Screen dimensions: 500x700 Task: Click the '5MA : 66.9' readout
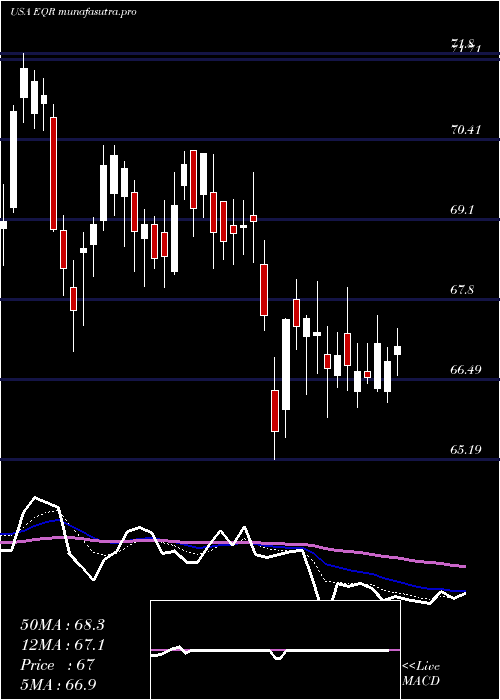tap(59, 685)
